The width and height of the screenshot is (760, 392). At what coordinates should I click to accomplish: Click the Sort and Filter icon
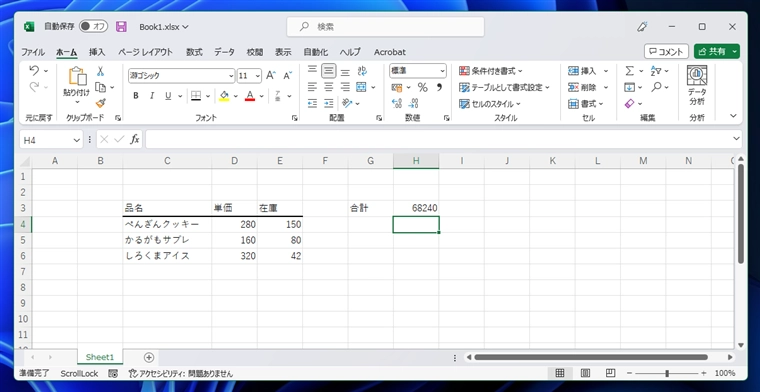point(656,71)
